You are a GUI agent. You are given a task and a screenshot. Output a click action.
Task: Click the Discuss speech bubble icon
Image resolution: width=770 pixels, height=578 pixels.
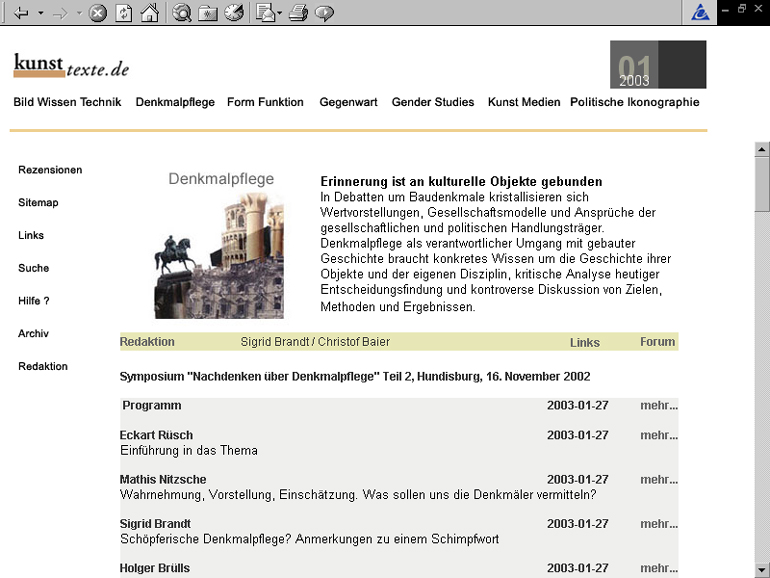[324, 13]
